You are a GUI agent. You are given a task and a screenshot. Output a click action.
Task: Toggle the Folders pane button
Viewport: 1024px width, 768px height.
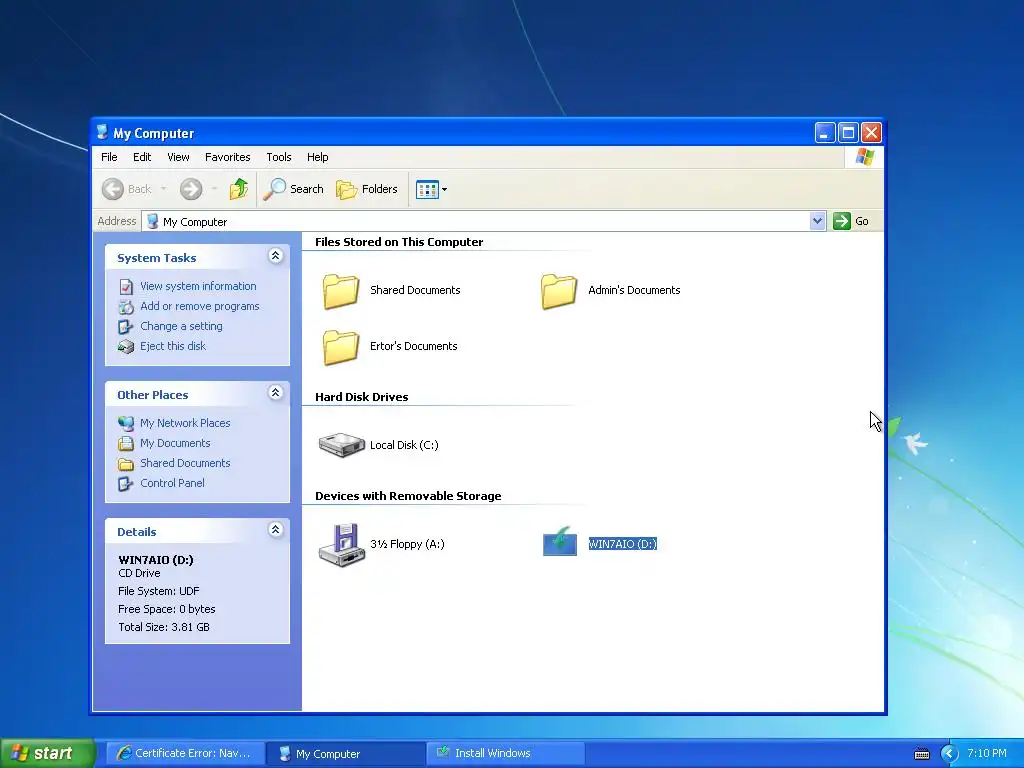coord(366,189)
